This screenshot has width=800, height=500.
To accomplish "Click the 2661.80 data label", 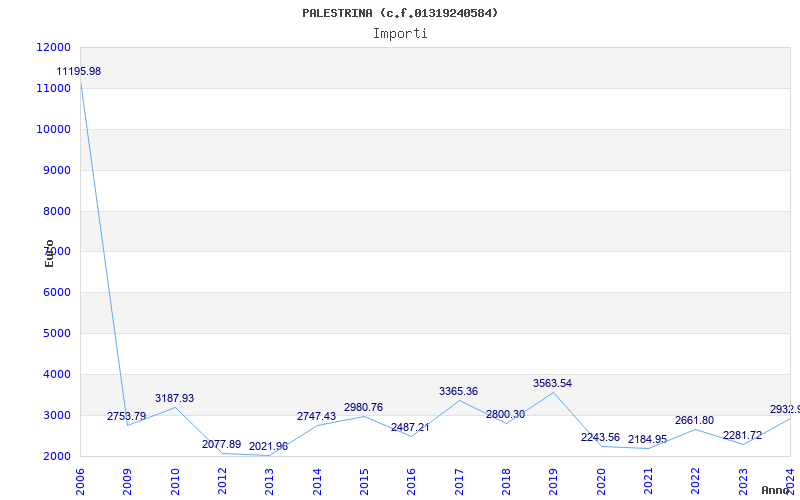I will (694, 420).
